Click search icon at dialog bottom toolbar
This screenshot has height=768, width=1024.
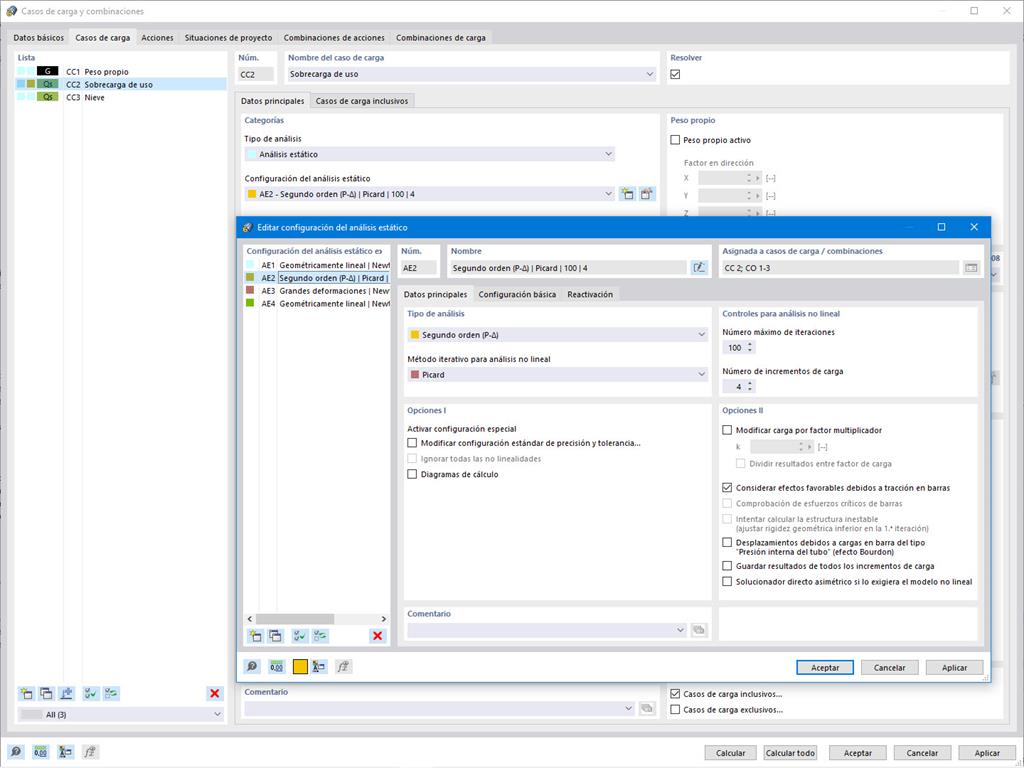tap(252, 667)
